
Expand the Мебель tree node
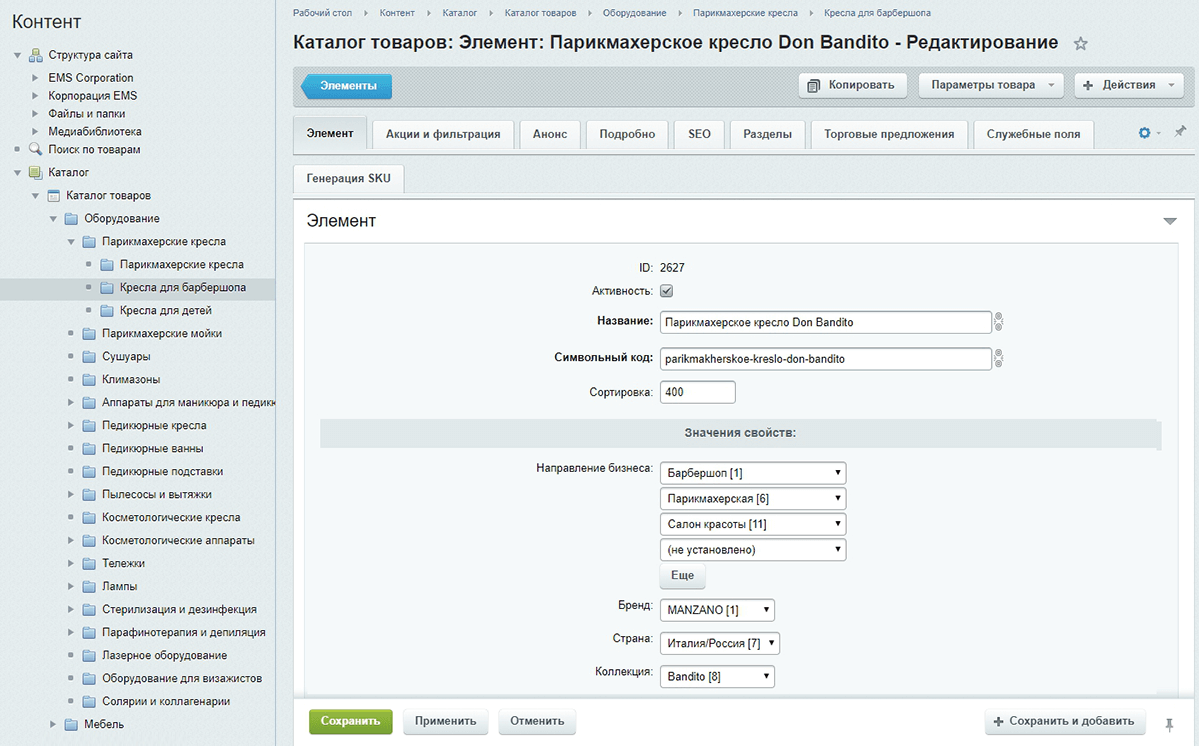(53, 724)
